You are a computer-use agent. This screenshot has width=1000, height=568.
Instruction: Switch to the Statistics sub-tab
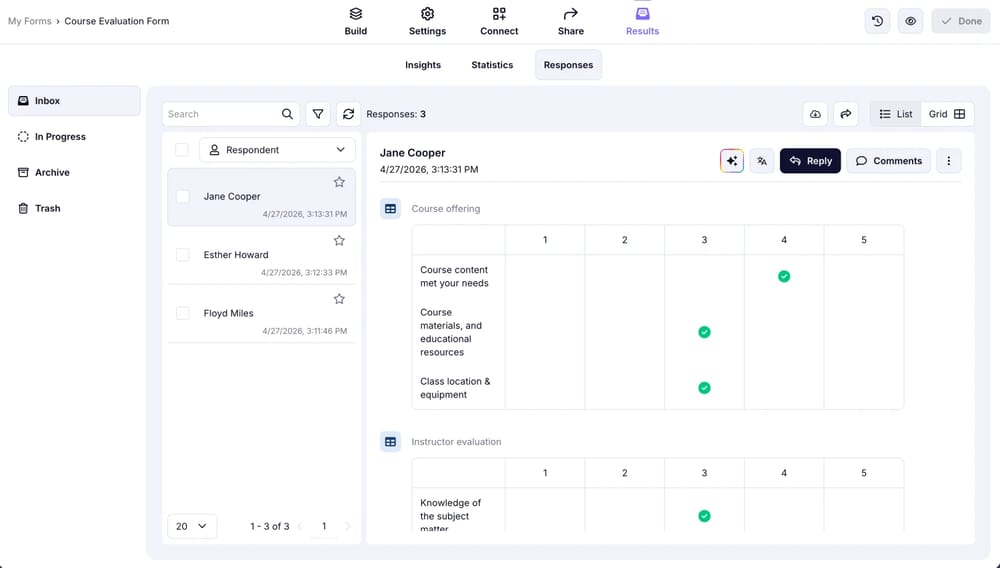[x=492, y=65]
